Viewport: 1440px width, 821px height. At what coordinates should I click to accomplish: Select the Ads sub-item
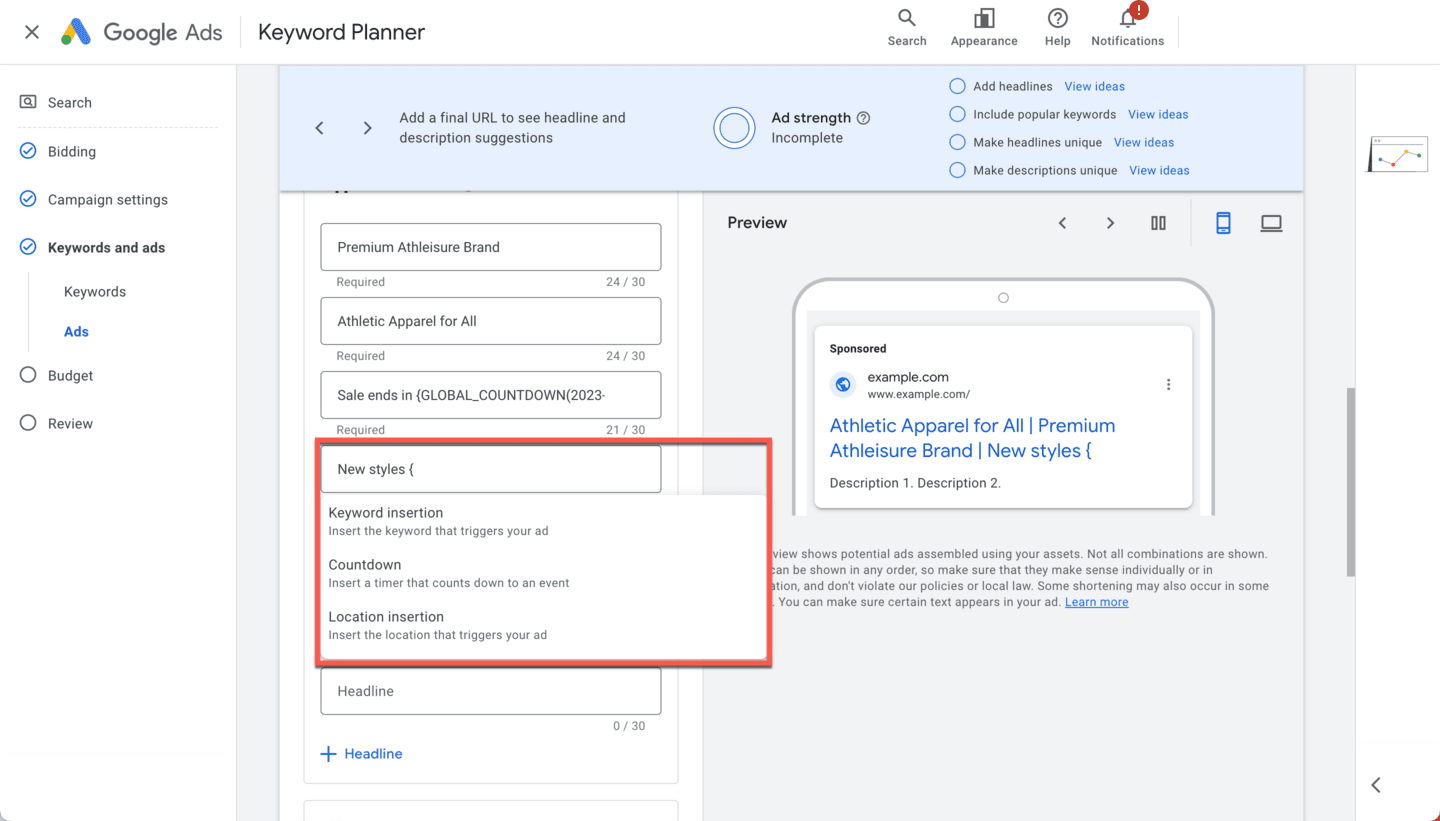click(76, 332)
